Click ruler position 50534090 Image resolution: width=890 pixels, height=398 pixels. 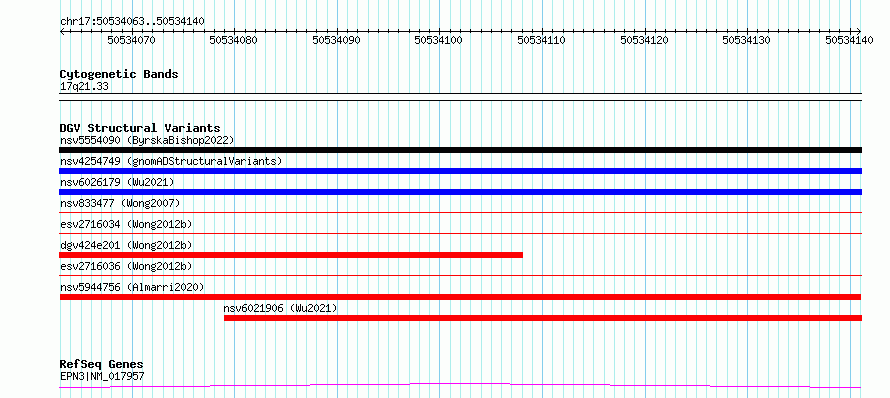337,40
